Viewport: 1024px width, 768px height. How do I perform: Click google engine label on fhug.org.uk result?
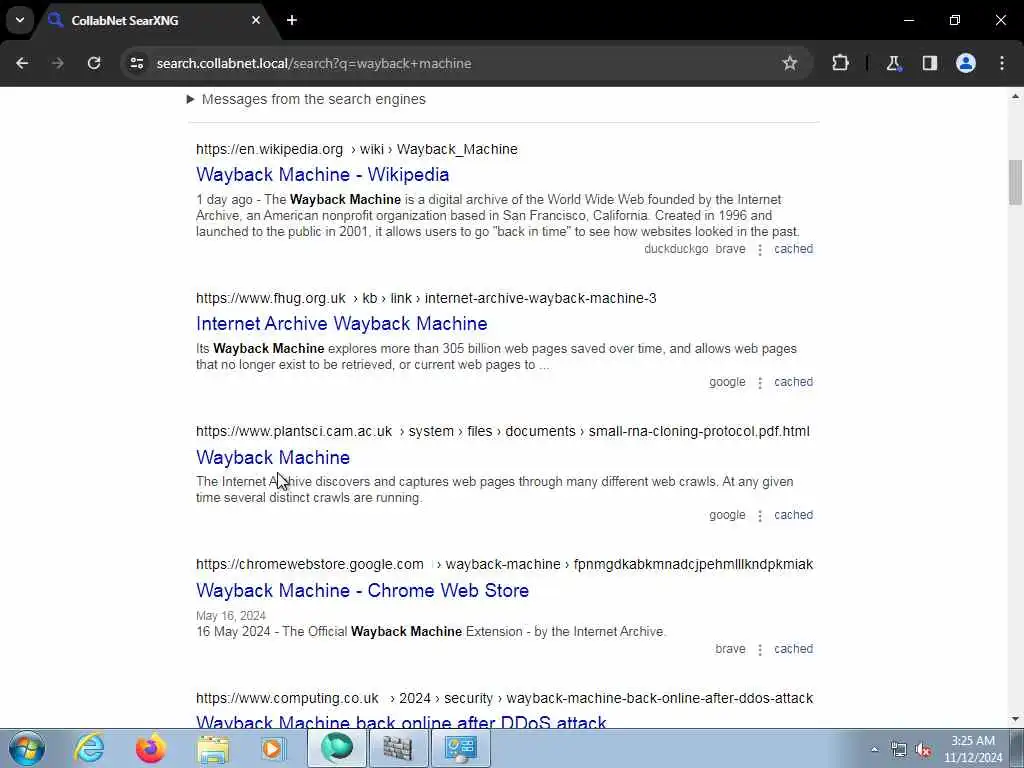(727, 382)
